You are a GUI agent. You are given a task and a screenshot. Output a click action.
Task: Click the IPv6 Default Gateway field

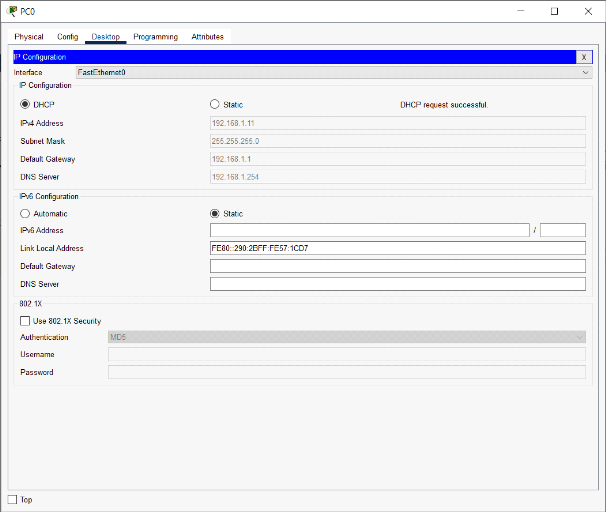pos(397,266)
